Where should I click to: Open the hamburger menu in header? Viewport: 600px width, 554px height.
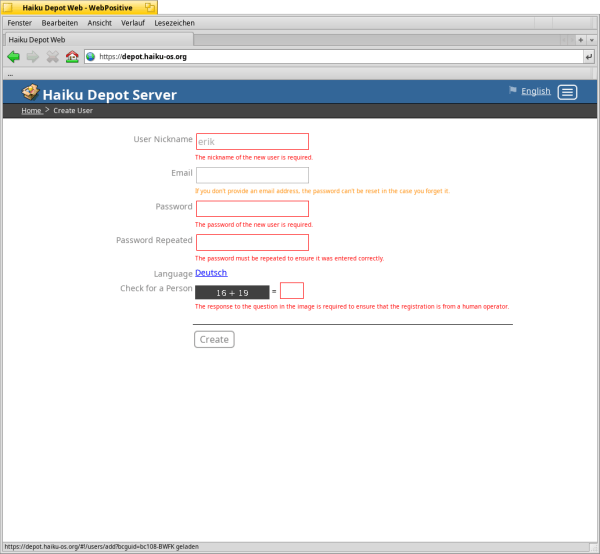[567, 92]
